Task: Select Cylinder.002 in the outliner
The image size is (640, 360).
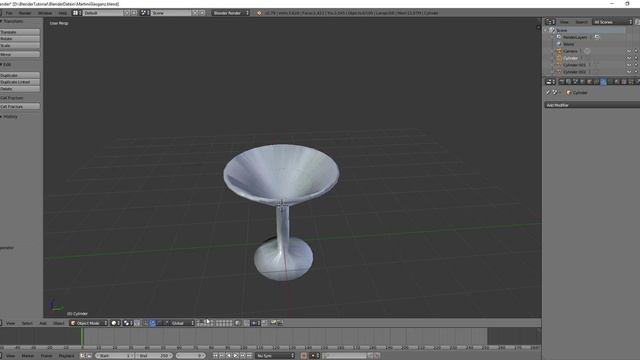Action: (x=574, y=72)
